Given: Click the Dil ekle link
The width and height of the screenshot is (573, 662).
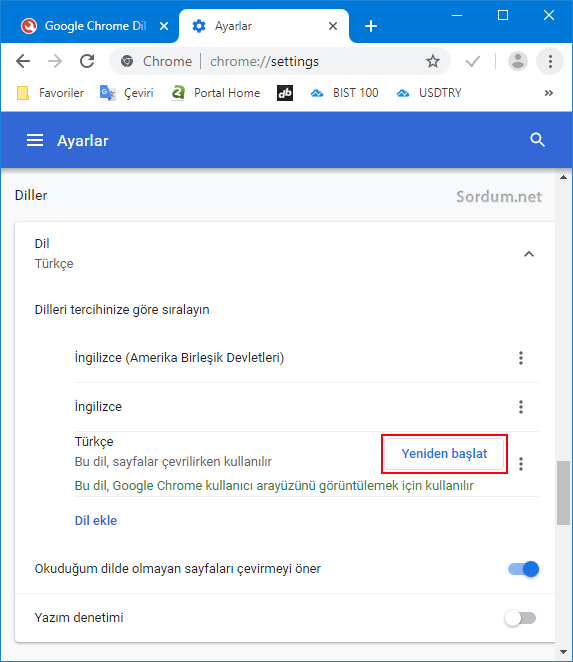Looking at the screenshot, I should 96,520.
